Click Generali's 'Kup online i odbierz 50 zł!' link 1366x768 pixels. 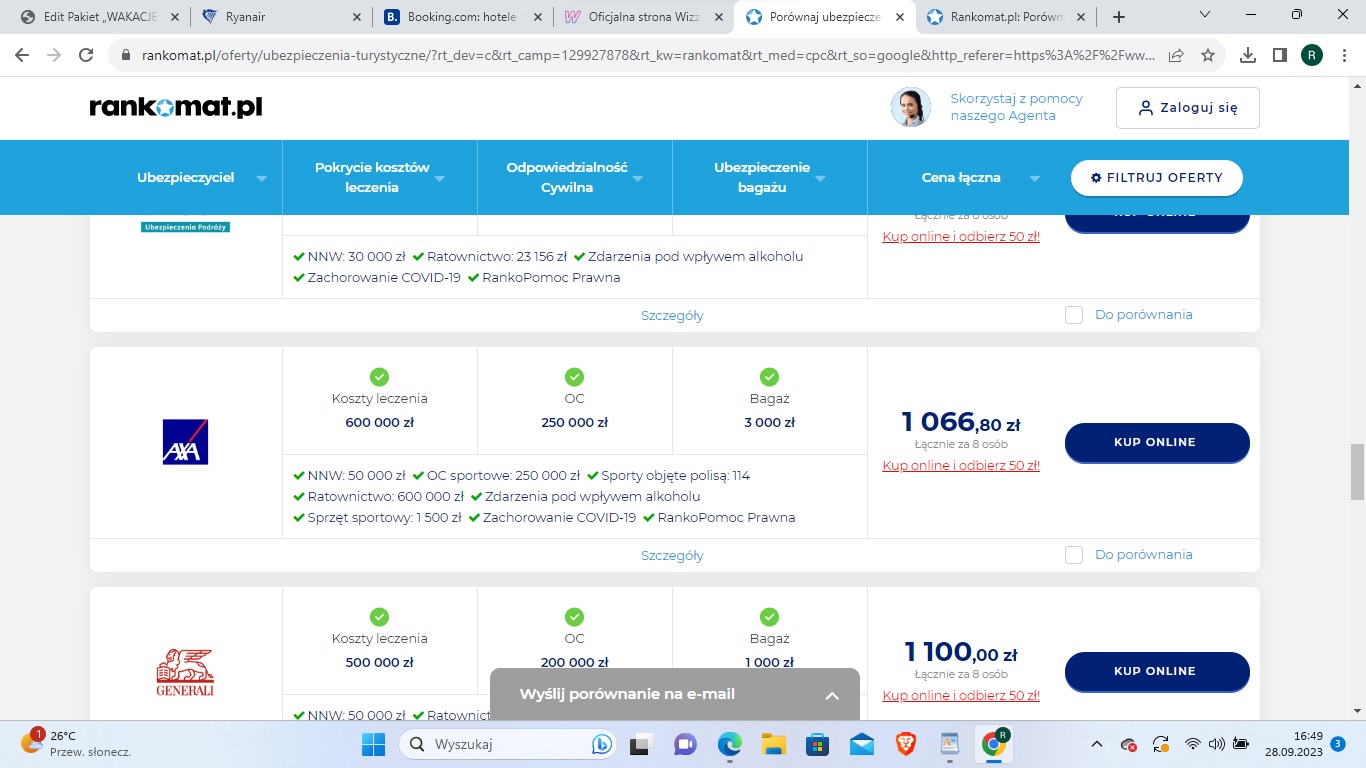point(961,696)
